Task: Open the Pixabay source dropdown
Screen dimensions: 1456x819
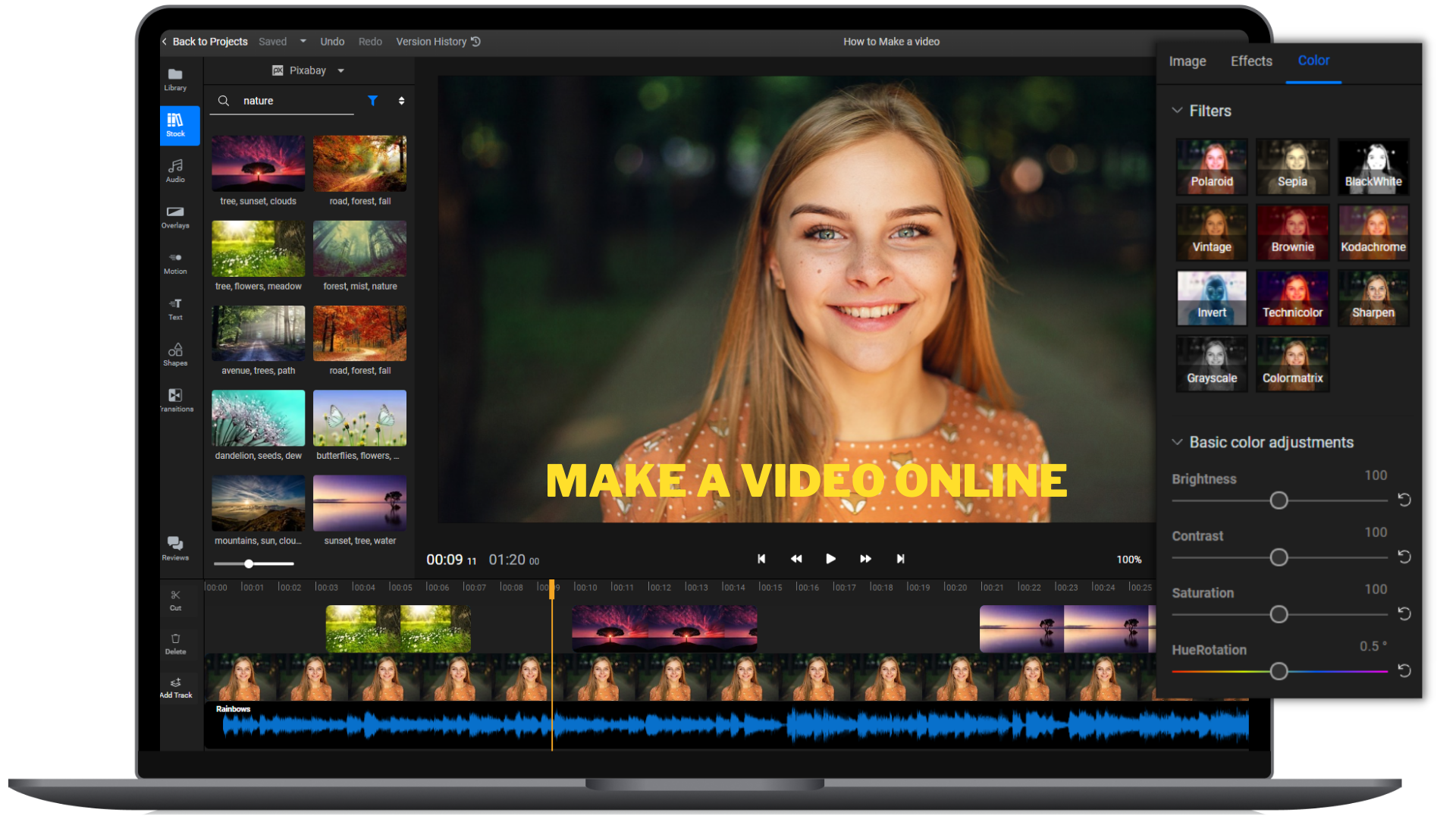Action: [308, 71]
